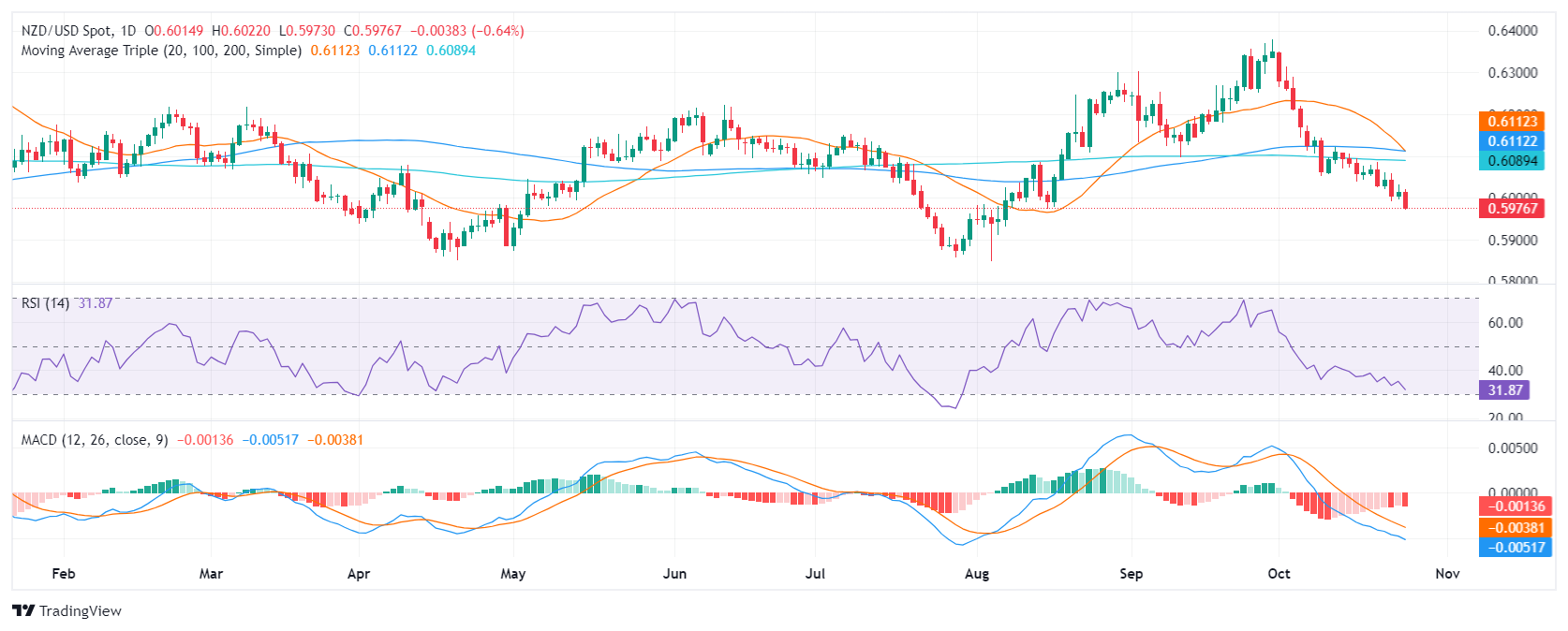Screen dimensions: 1568x631
Task: Select the RSI (14) indicator label
Action: pos(45,303)
